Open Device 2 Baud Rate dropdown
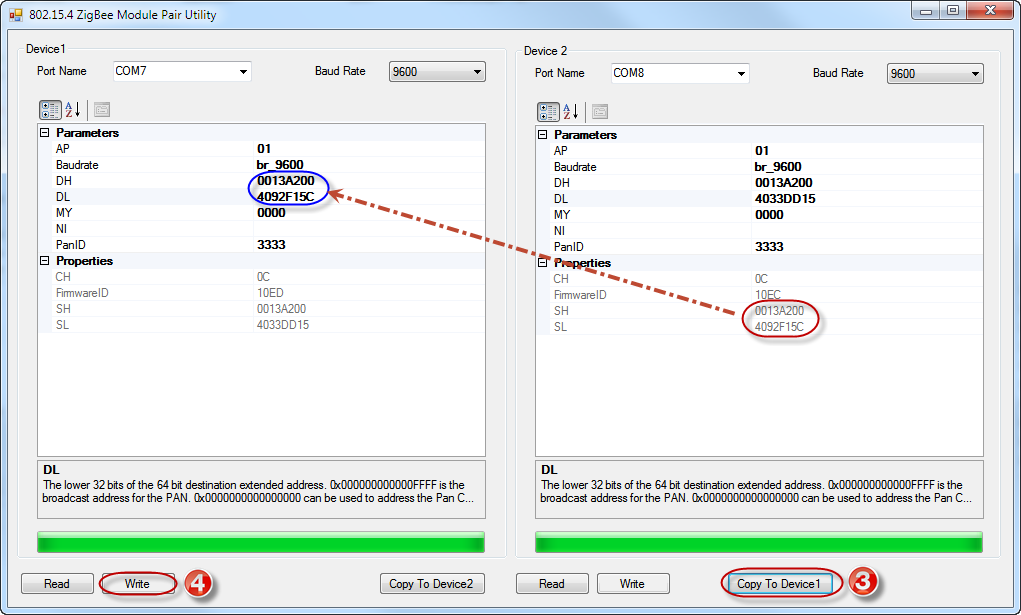The image size is (1021, 615). [x=935, y=74]
